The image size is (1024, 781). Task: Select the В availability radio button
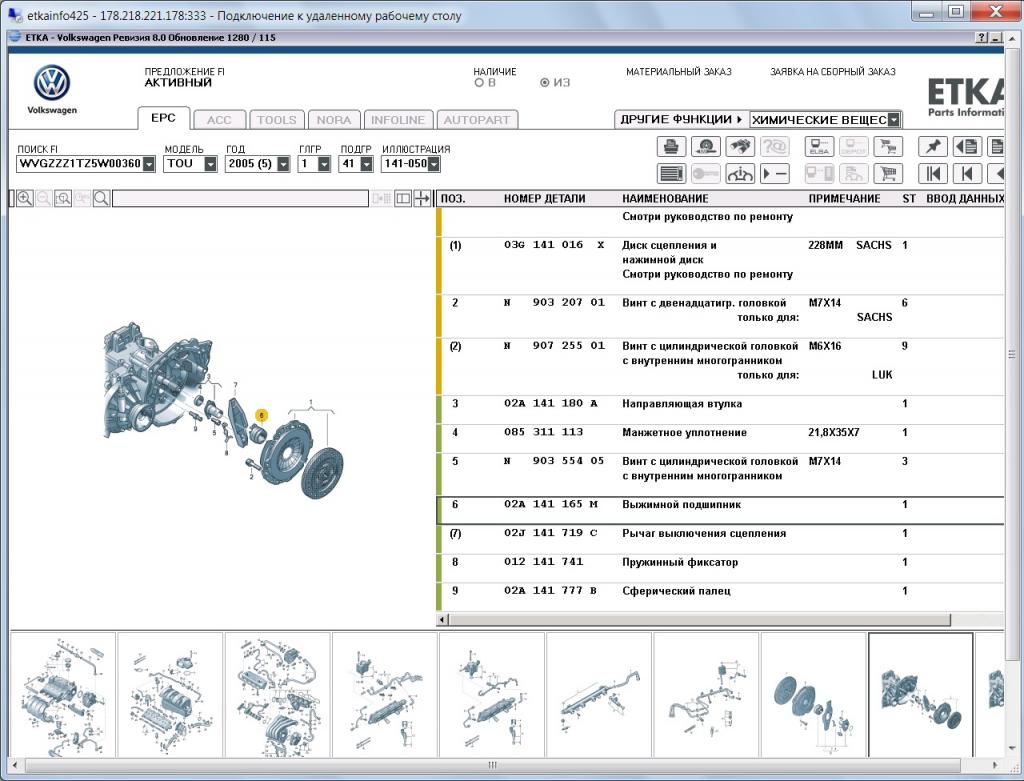(x=479, y=83)
